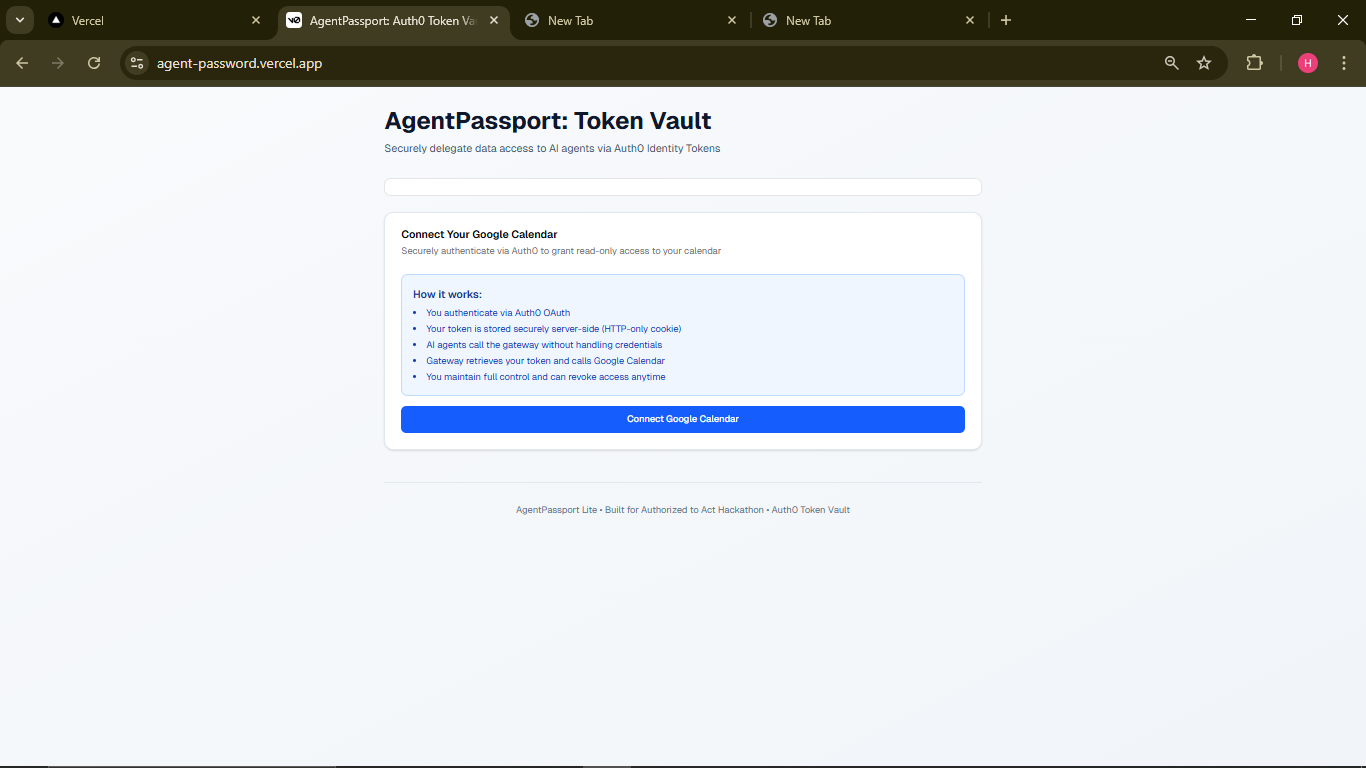The width and height of the screenshot is (1366, 768).
Task: Close the first New Tab
Action: click(732, 20)
